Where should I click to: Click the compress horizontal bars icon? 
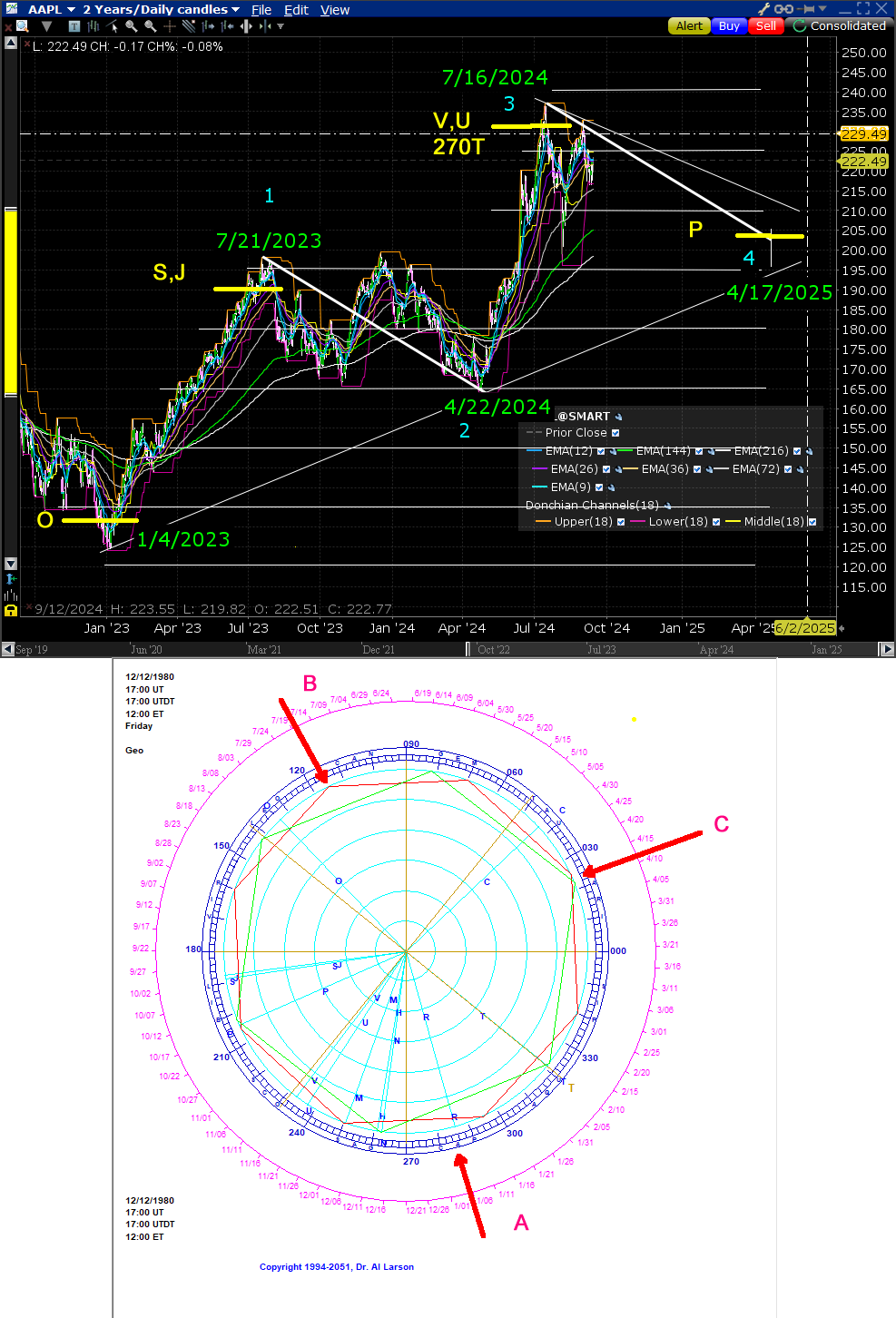pos(265,26)
